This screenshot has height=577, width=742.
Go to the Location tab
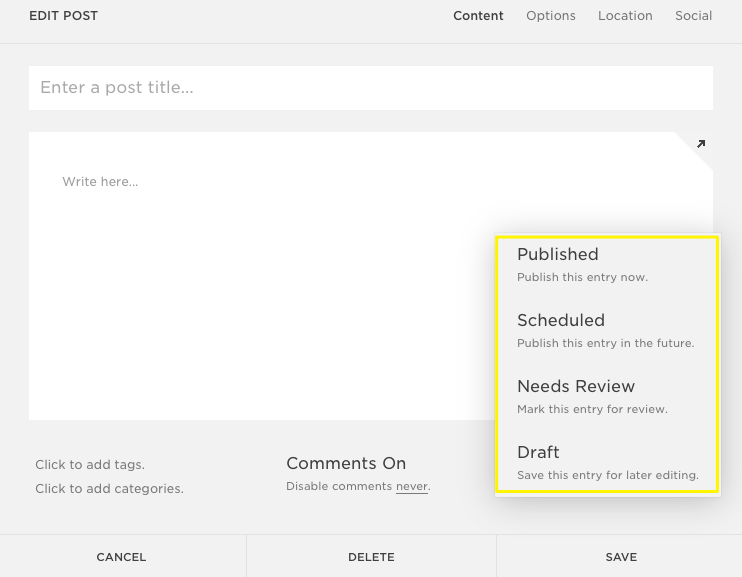pos(625,16)
